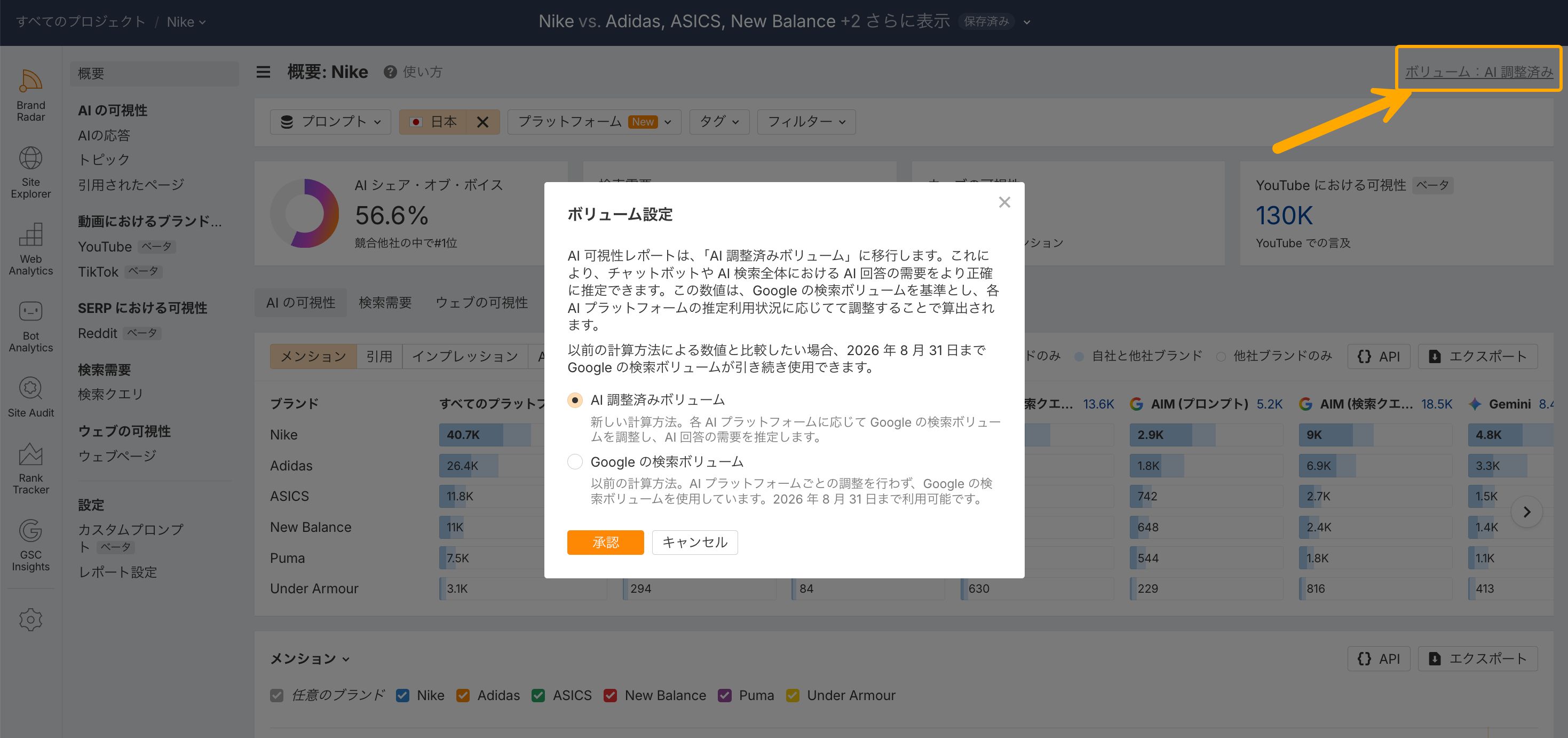Screen dimensions: 1568x738
Task: Select AI 調整済みボリューム radio option
Action: pos(575,400)
